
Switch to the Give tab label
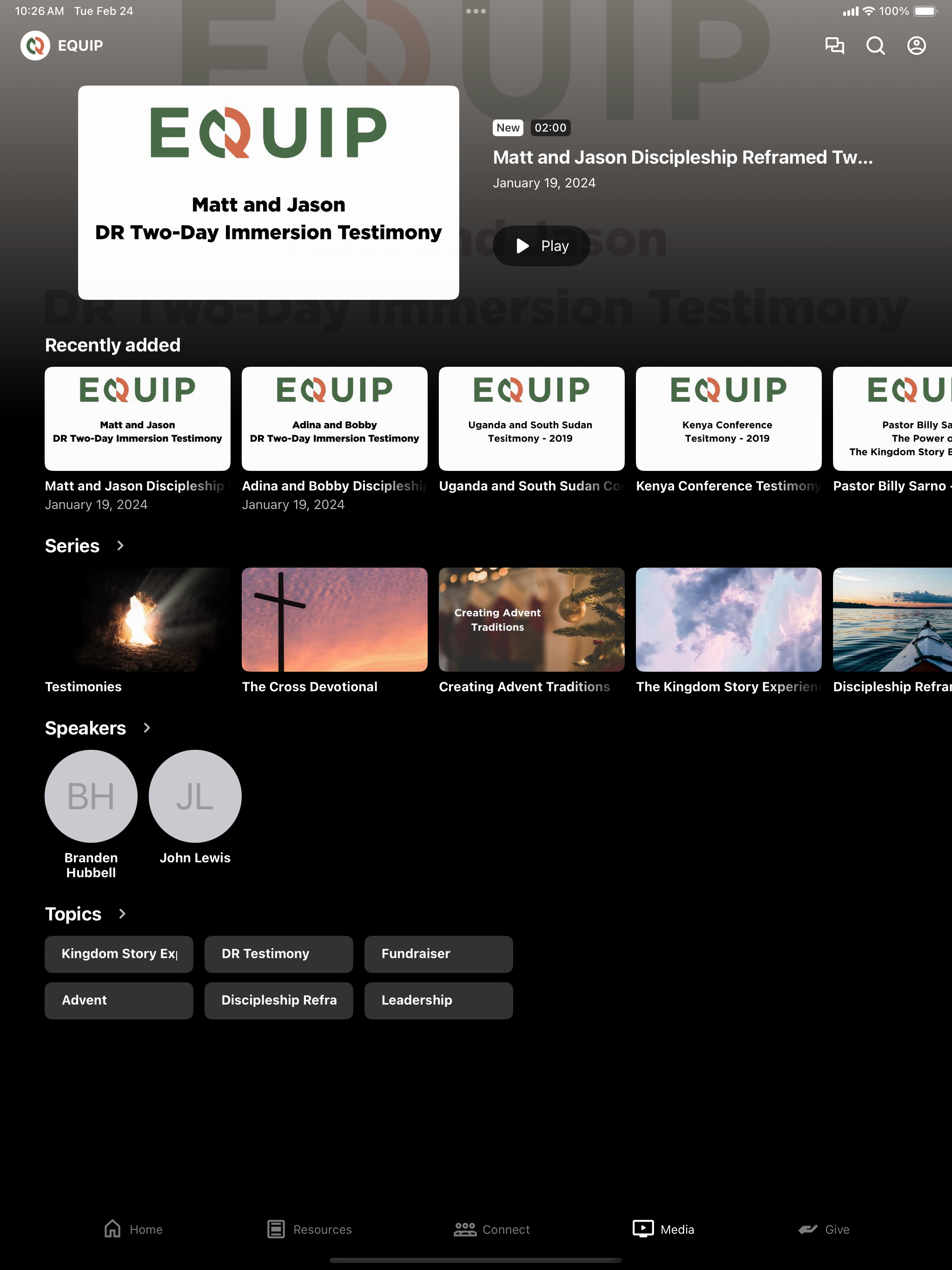(x=837, y=1229)
